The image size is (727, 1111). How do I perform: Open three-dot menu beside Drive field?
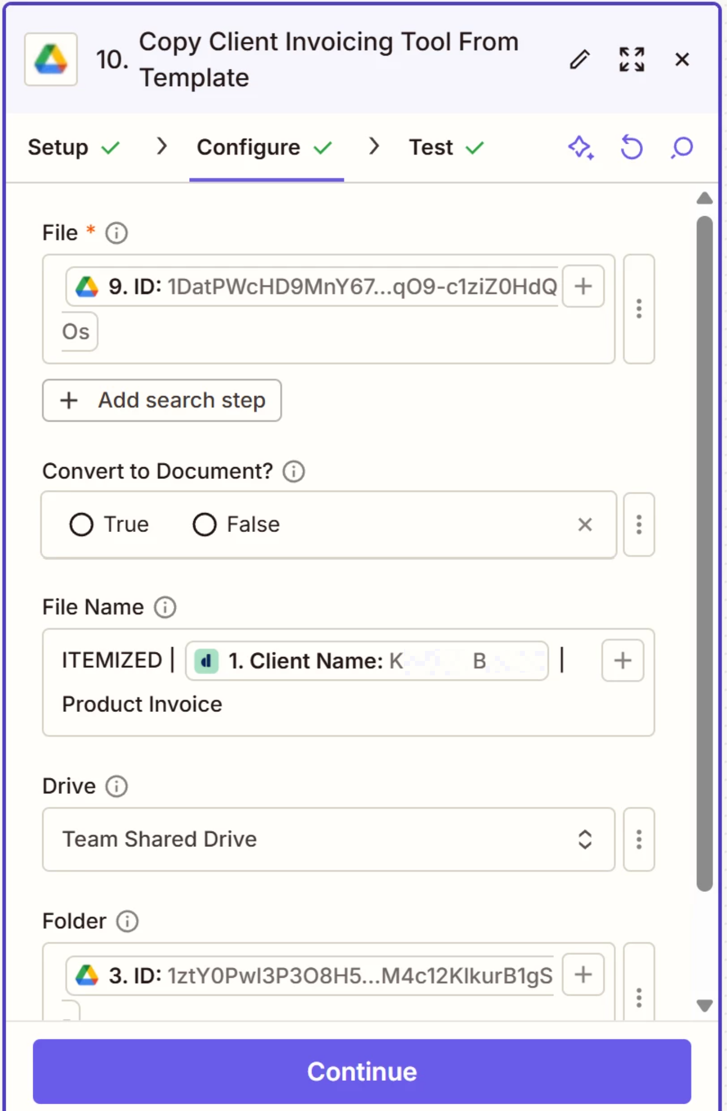(x=638, y=839)
